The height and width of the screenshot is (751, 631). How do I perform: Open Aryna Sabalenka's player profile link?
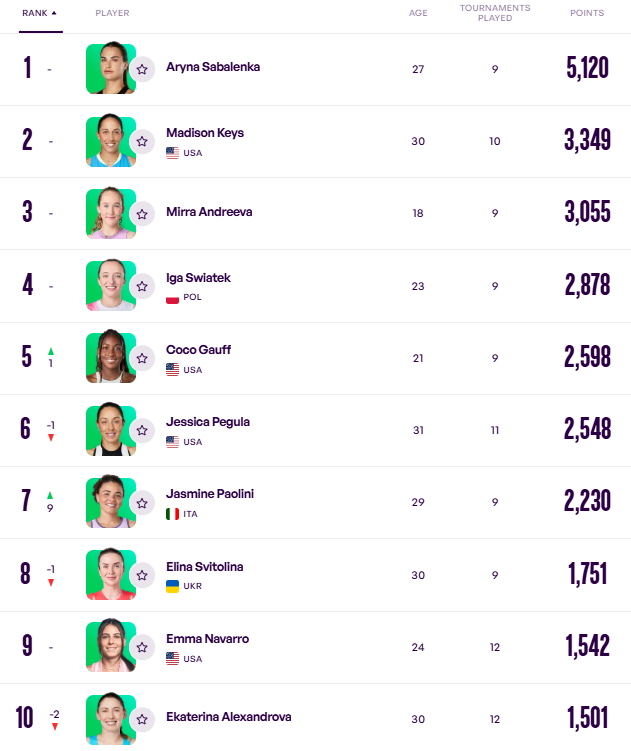(x=212, y=67)
